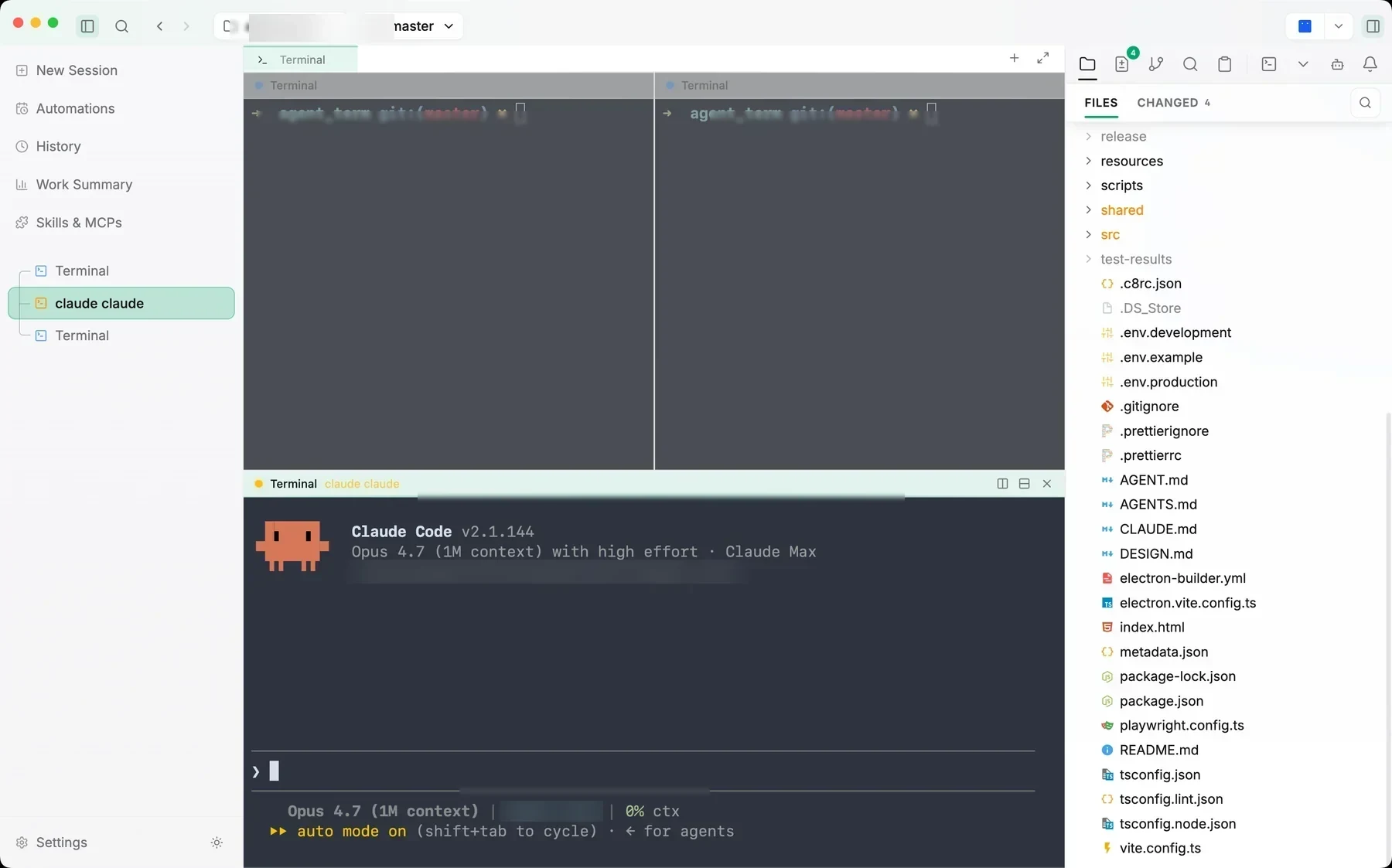1392x868 pixels.
Task: Select the last Terminal session in sidebar tree
Action: click(121, 335)
